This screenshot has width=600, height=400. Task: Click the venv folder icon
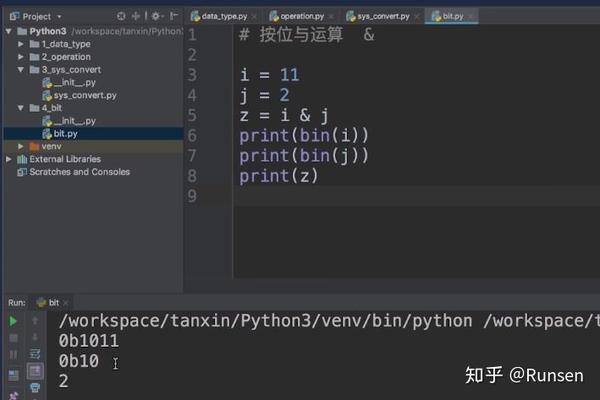pos(34,146)
